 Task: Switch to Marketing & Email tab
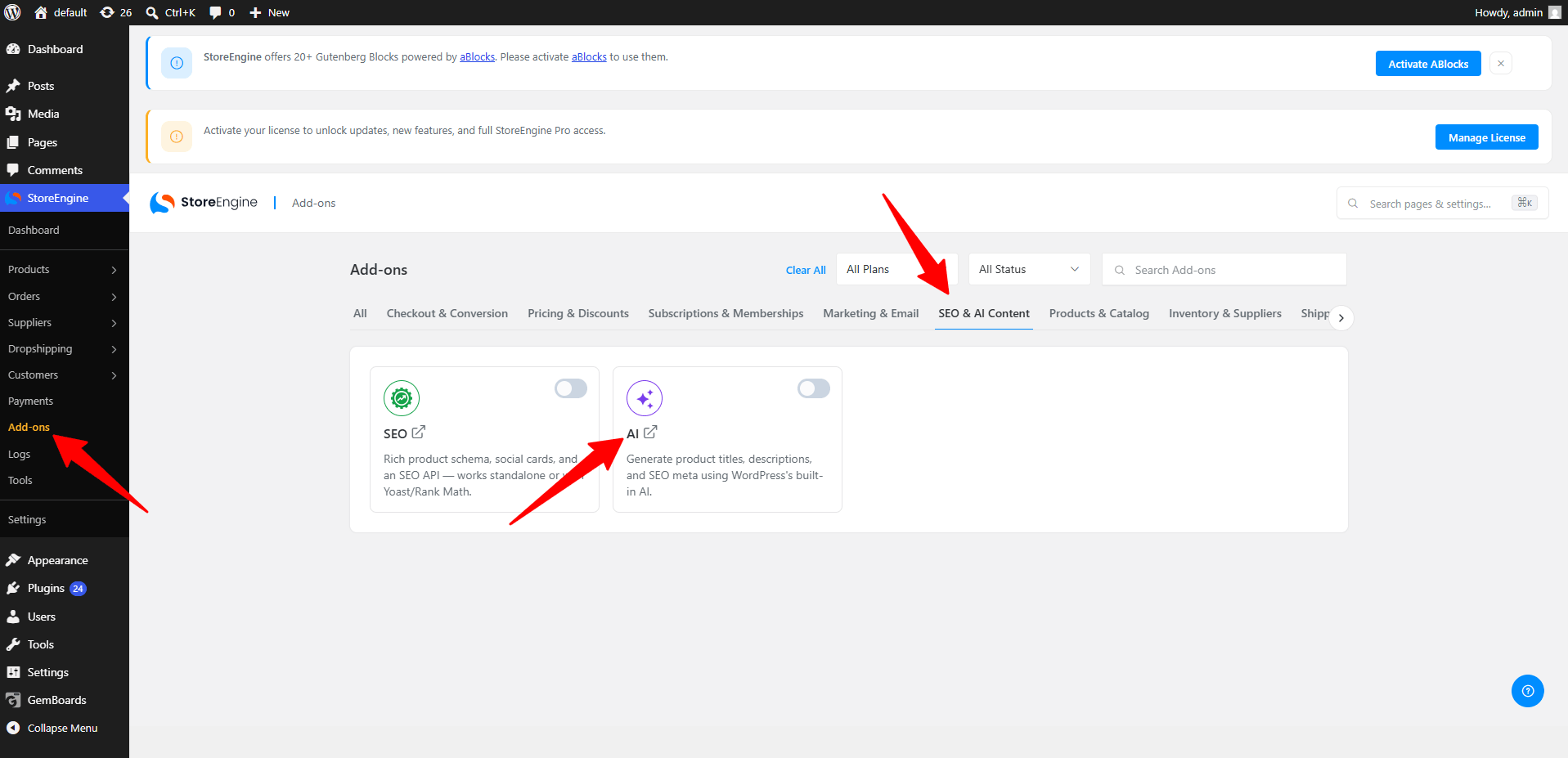pyautogui.click(x=870, y=313)
